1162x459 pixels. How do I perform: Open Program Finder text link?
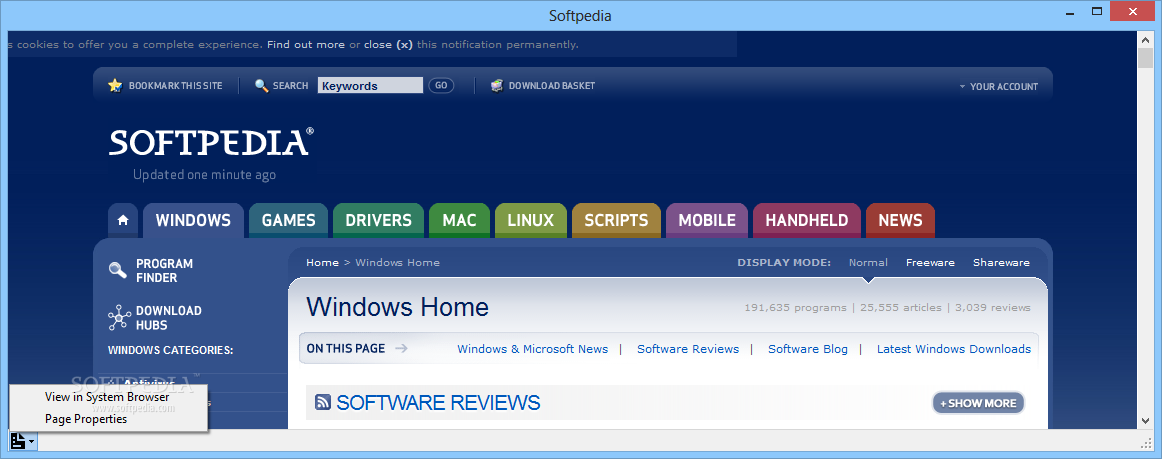point(165,271)
